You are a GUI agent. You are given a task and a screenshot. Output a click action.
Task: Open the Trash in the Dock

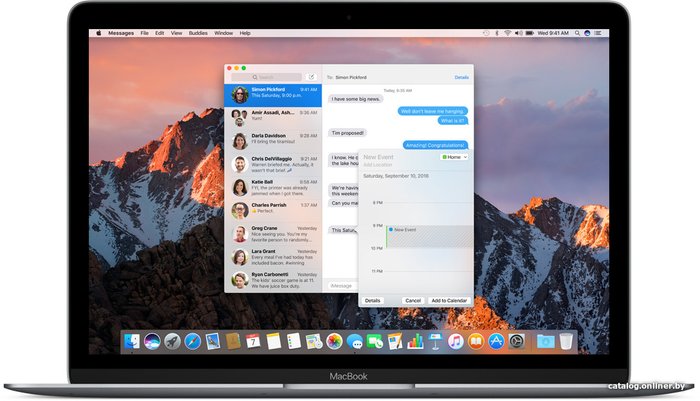pyautogui.click(x=566, y=342)
